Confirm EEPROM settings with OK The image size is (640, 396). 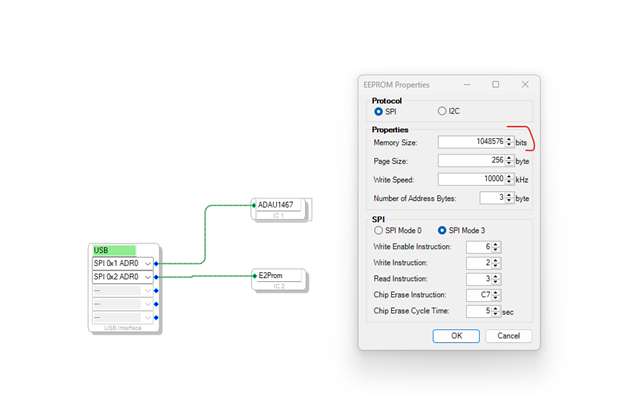(x=456, y=336)
